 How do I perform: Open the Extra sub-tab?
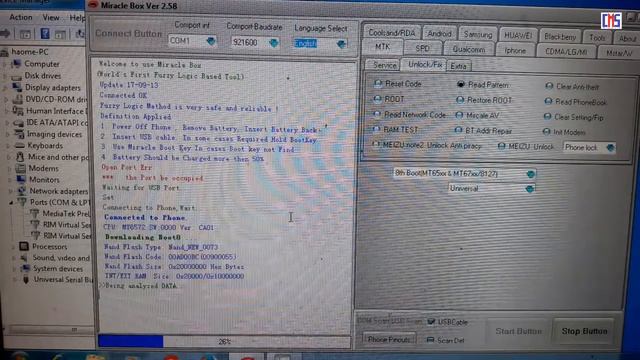tap(458, 66)
